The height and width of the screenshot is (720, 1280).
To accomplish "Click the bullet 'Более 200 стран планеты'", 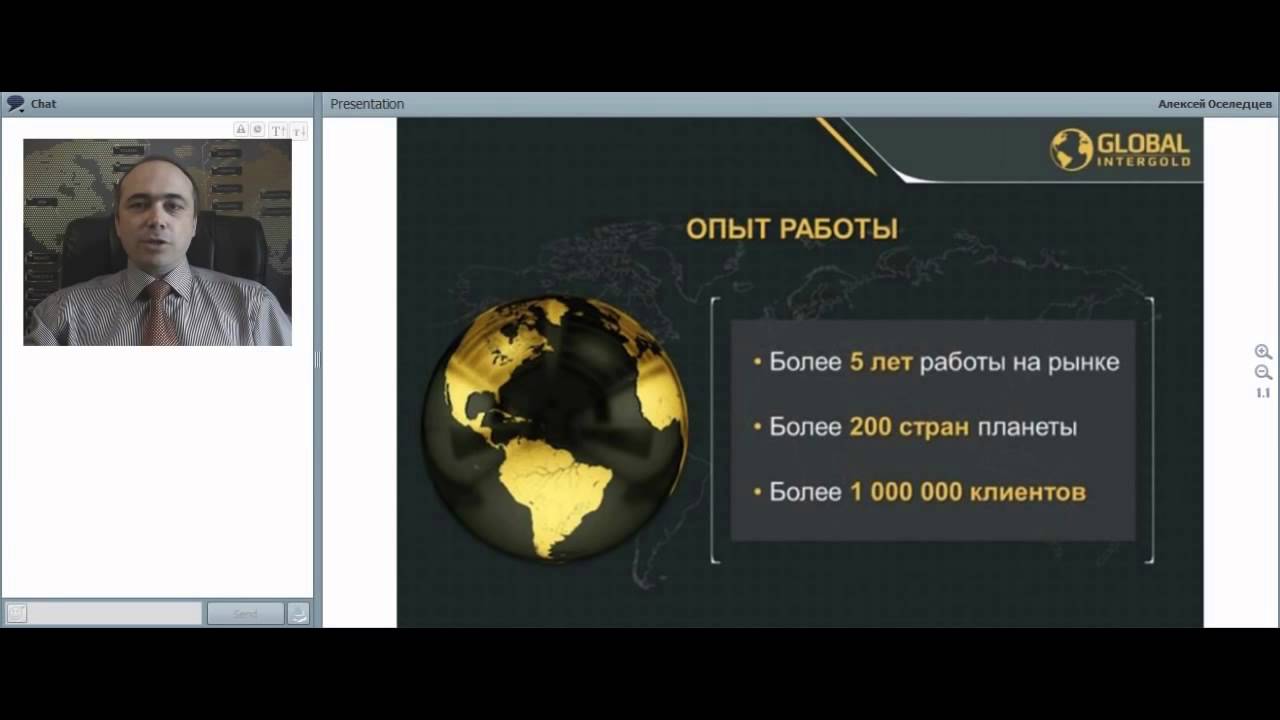I will [915, 427].
